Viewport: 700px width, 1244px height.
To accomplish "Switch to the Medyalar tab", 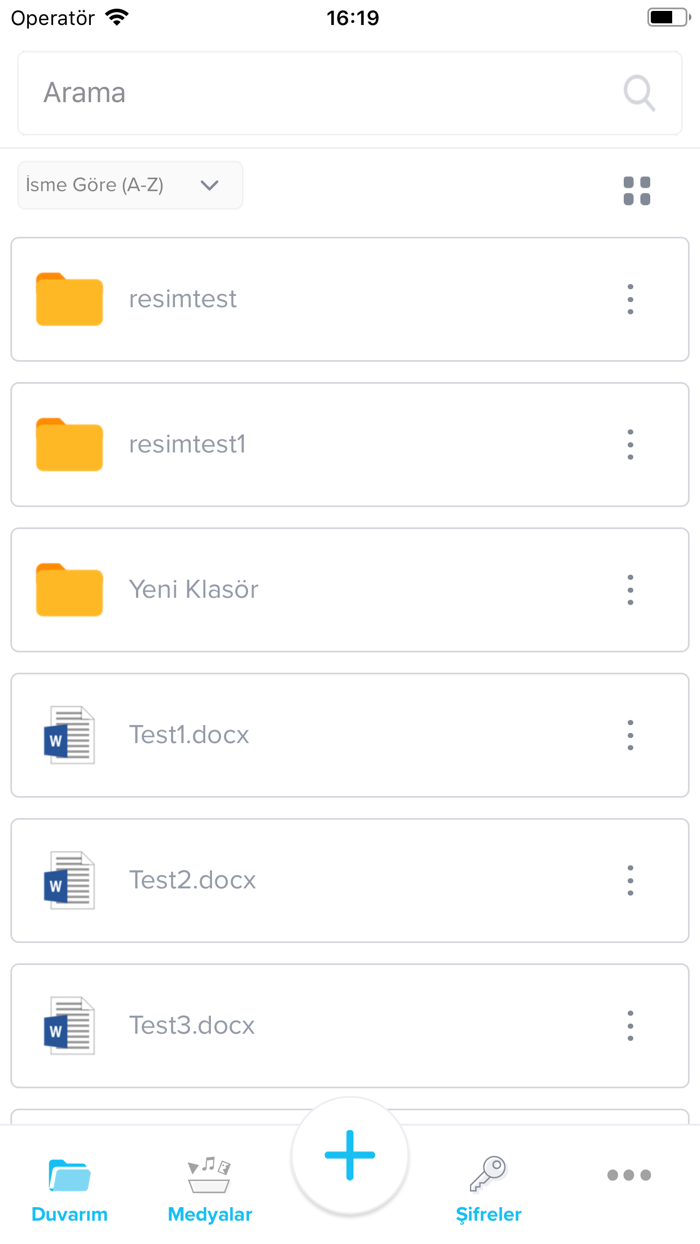I will tap(210, 1191).
